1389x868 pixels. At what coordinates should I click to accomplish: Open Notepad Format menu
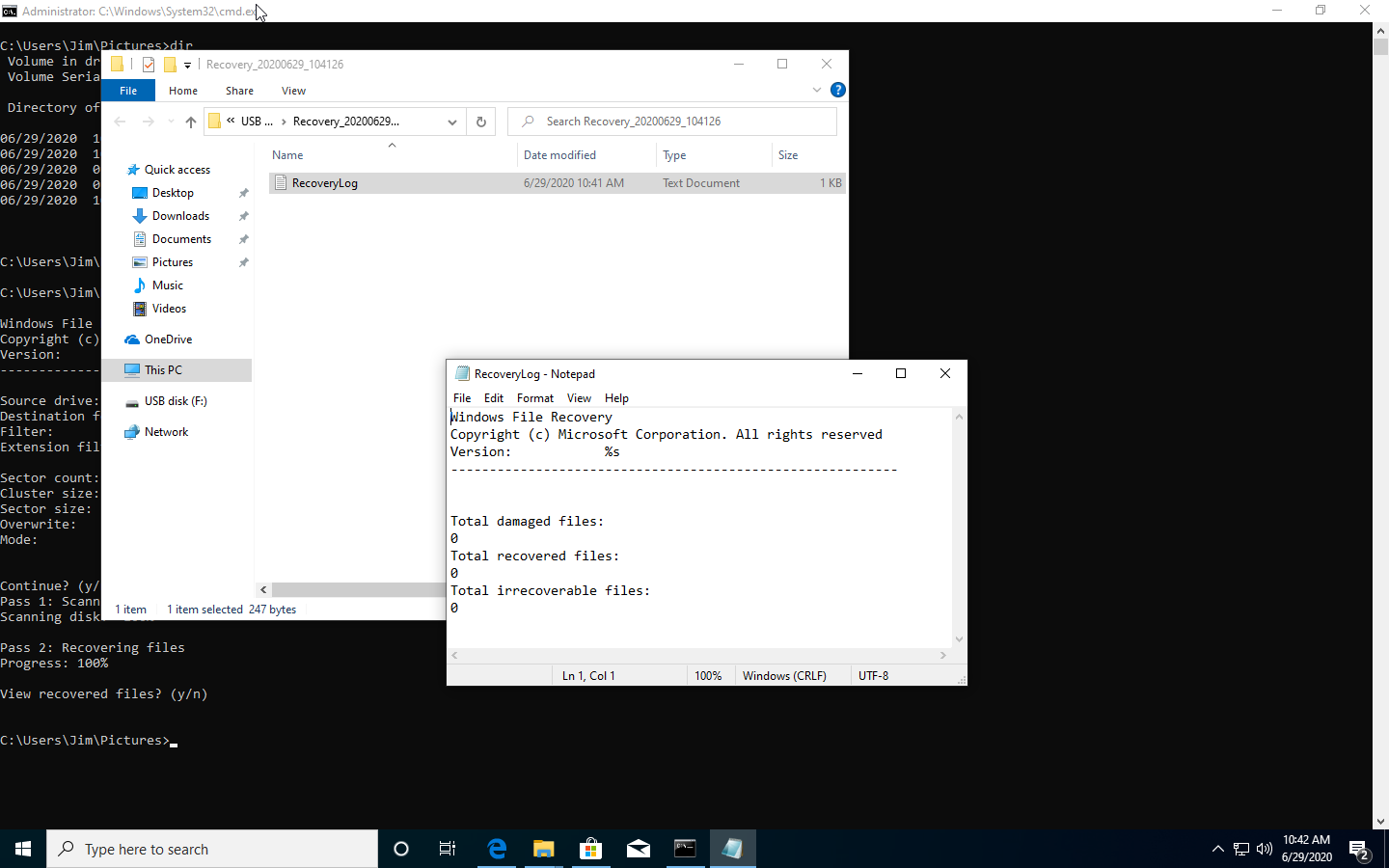tap(535, 398)
